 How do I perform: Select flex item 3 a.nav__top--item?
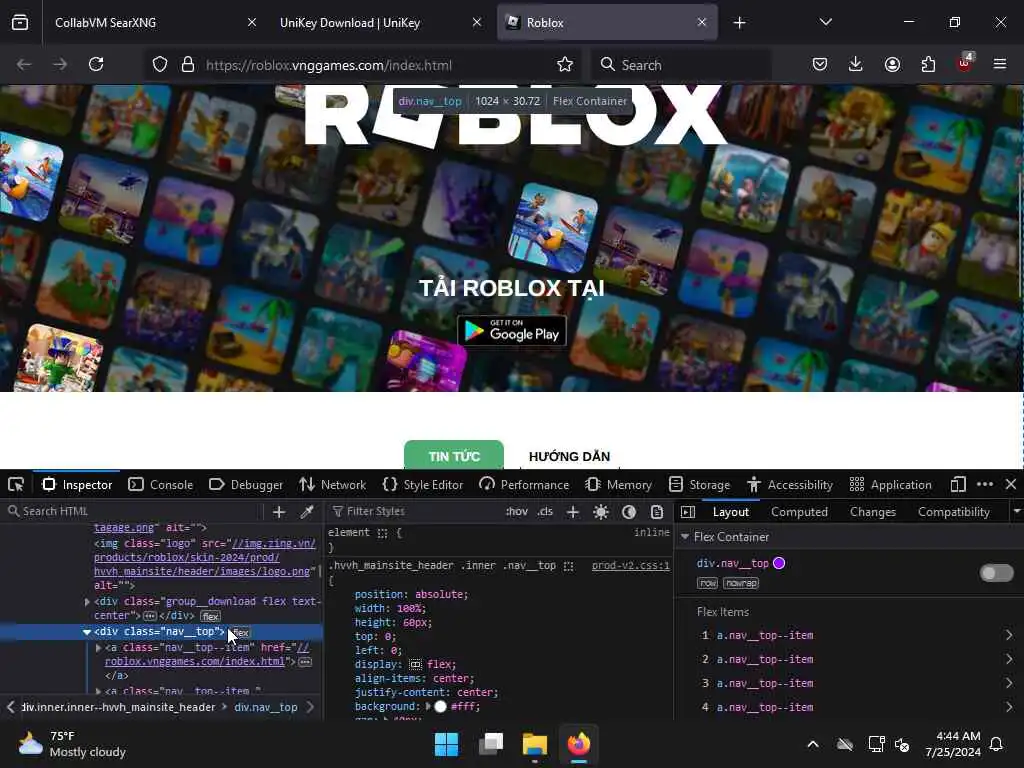click(765, 684)
